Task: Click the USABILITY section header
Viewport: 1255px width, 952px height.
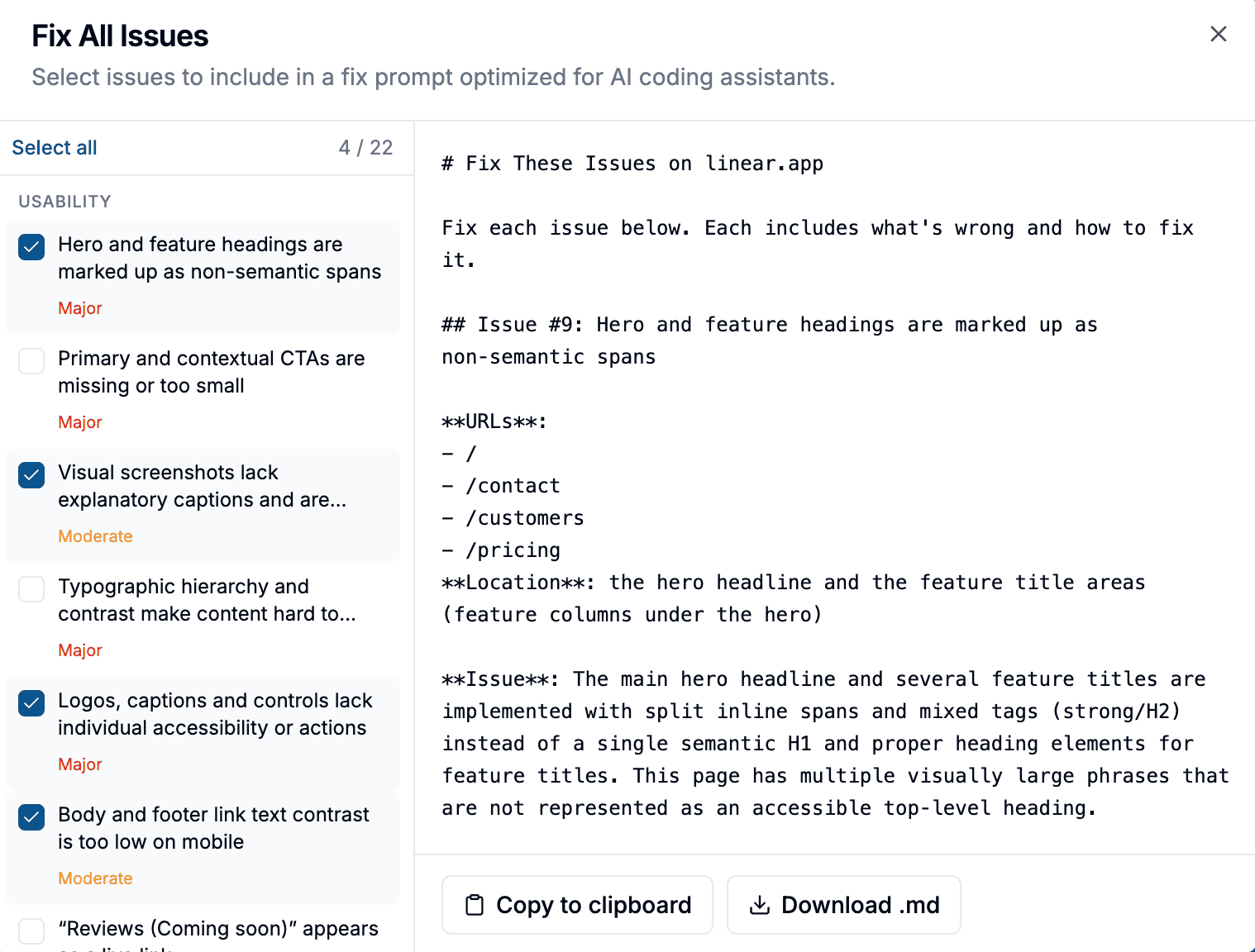Action: pos(64,201)
